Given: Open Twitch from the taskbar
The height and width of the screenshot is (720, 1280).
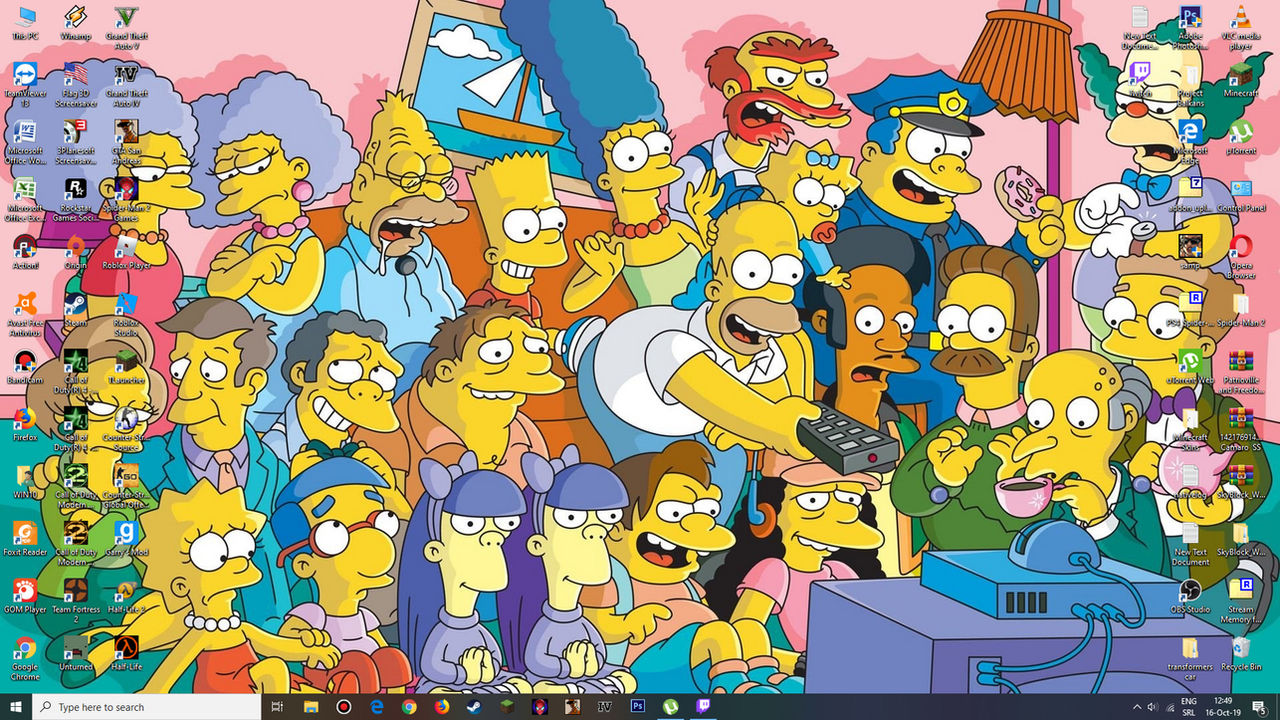Looking at the screenshot, I should 703,706.
